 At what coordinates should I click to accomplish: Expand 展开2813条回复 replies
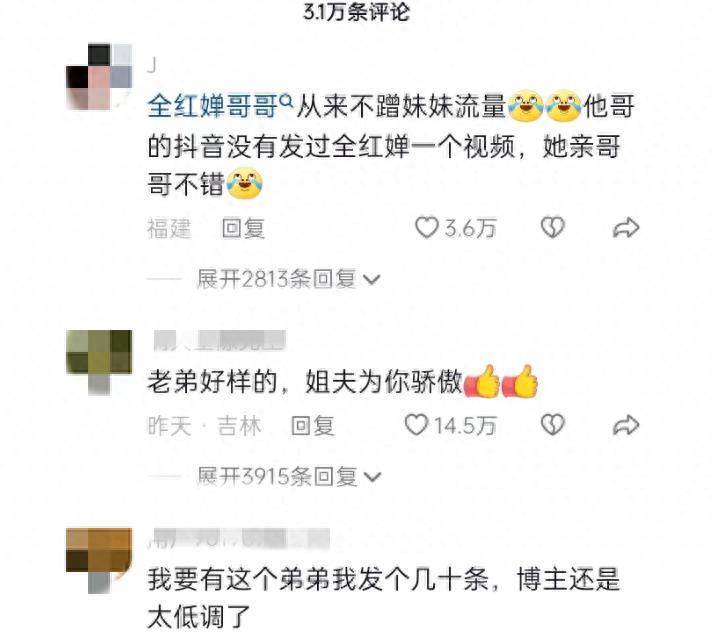tap(288, 279)
